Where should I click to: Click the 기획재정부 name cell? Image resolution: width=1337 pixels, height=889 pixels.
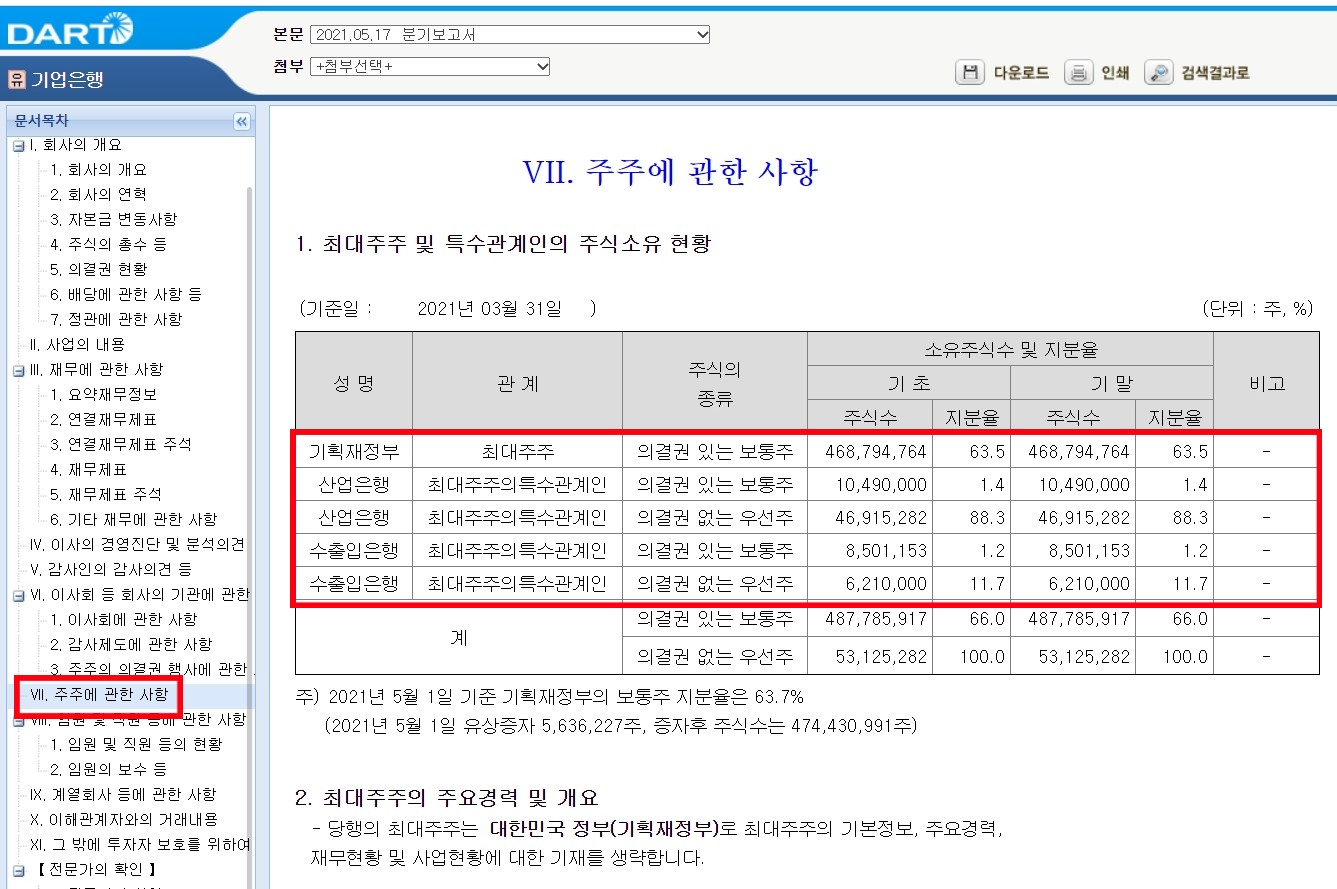coord(354,452)
